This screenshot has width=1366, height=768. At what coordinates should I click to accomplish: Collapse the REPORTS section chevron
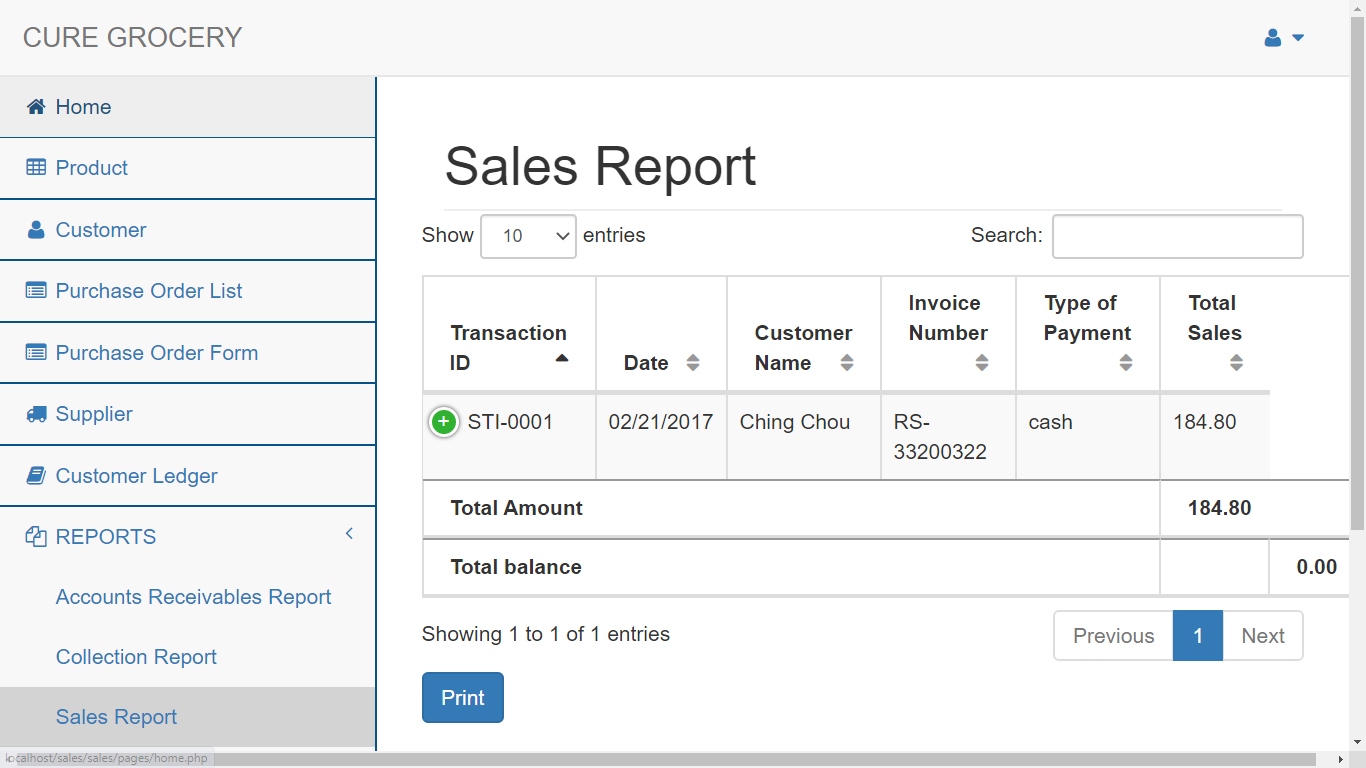coord(349,534)
